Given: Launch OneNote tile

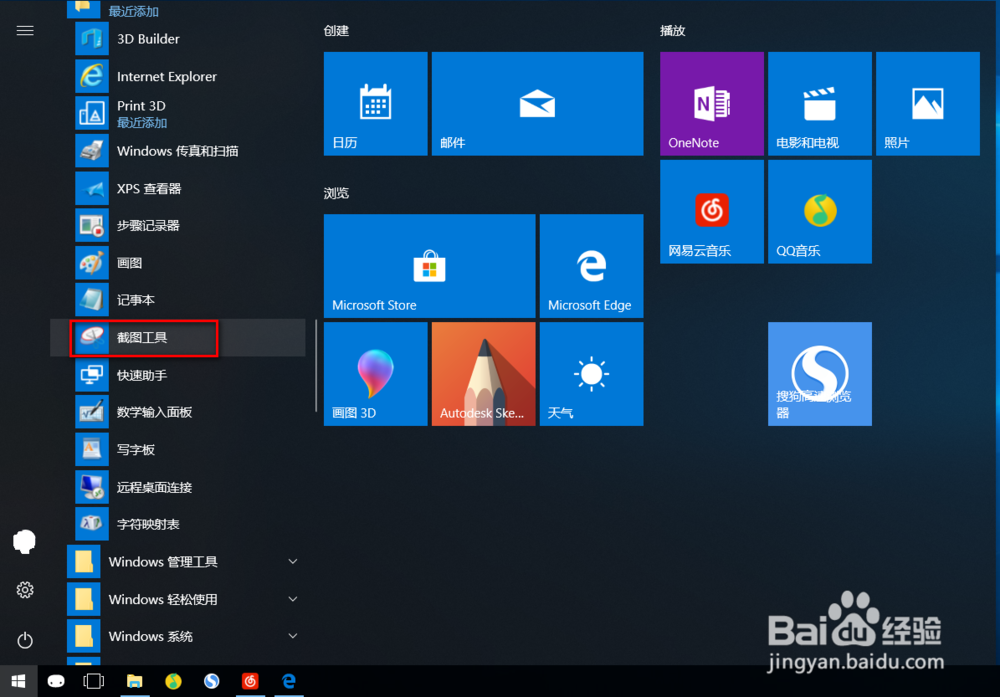Looking at the screenshot, I should (712, 104).
